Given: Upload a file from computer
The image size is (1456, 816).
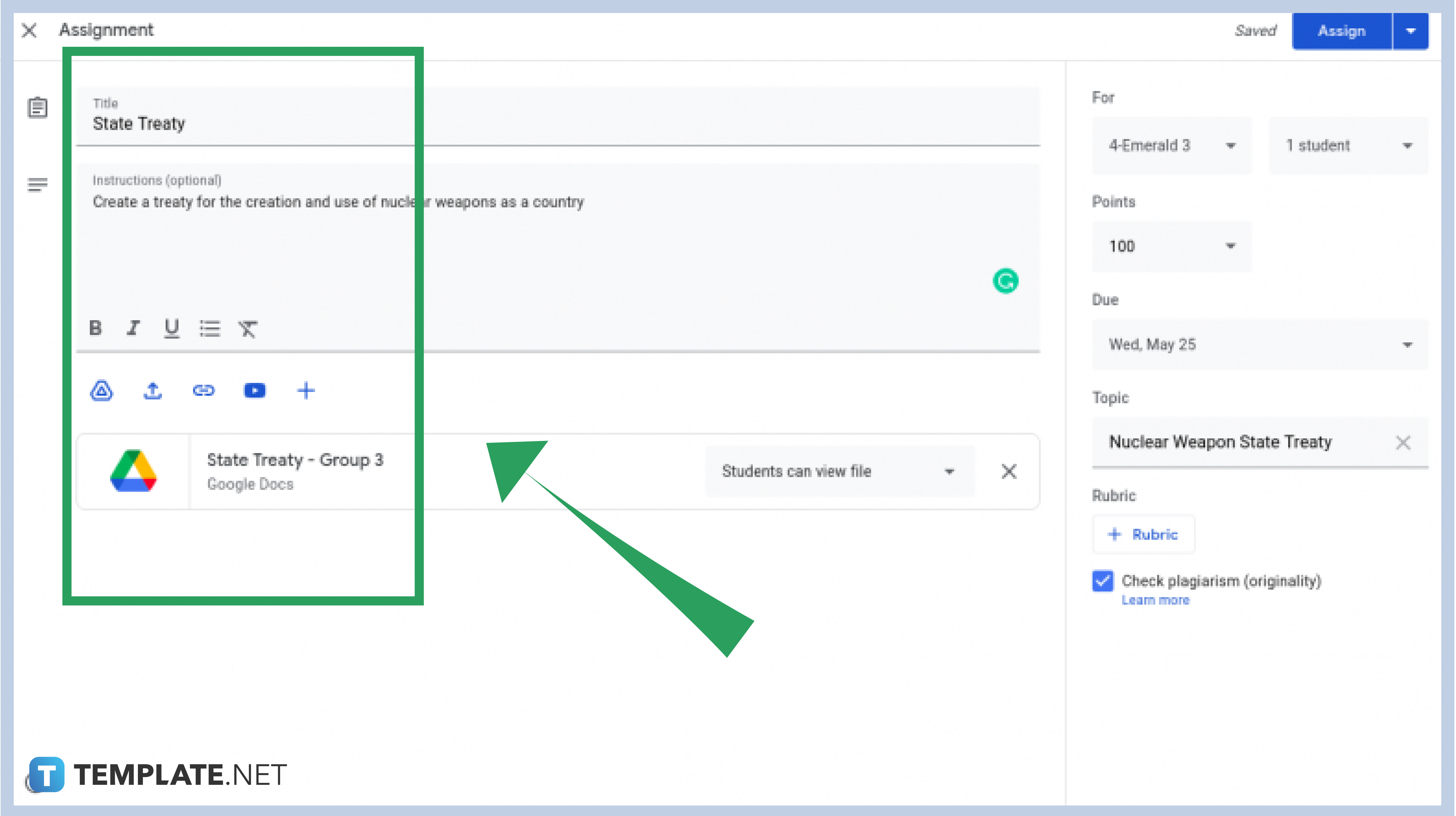Looking at the screenshot, I should click(152, 390).
